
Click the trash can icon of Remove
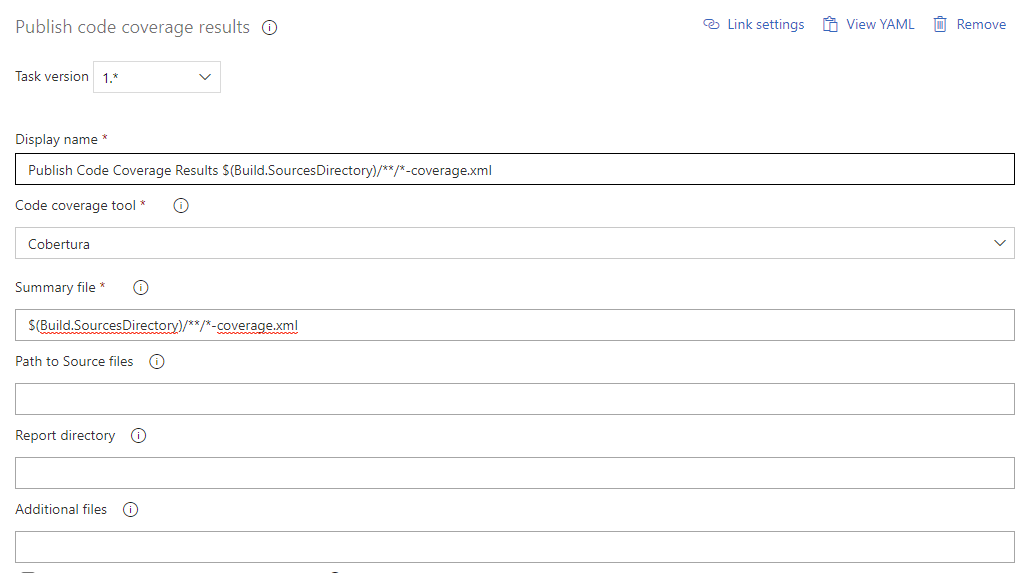(940, 24)
